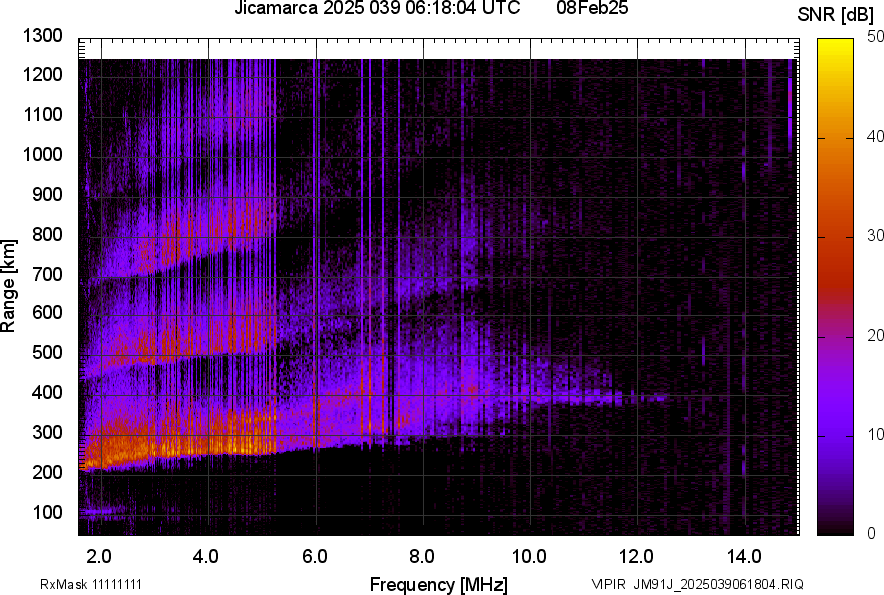
Task: Click the VIPIR JM91J file name label
Action: [697, 584]
